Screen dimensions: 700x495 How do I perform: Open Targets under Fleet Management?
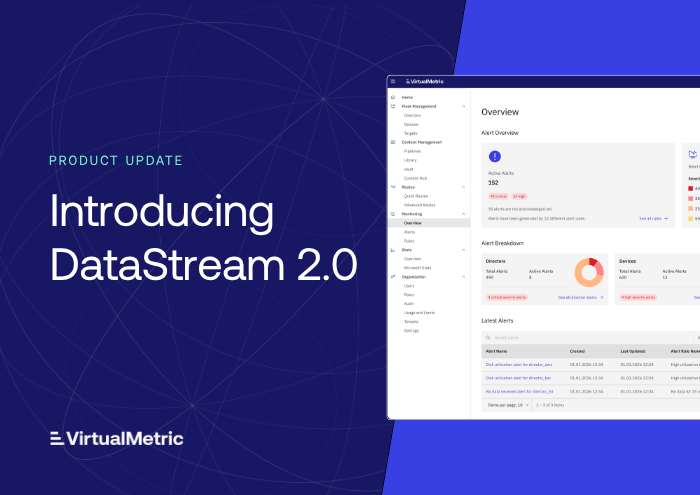pyautogui.click(x=410, y=133)
